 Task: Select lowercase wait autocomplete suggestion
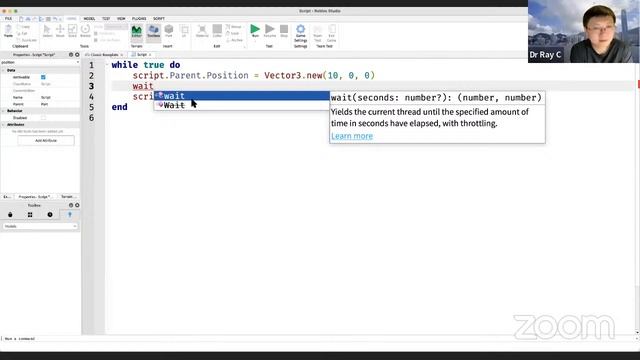[242, 96]
